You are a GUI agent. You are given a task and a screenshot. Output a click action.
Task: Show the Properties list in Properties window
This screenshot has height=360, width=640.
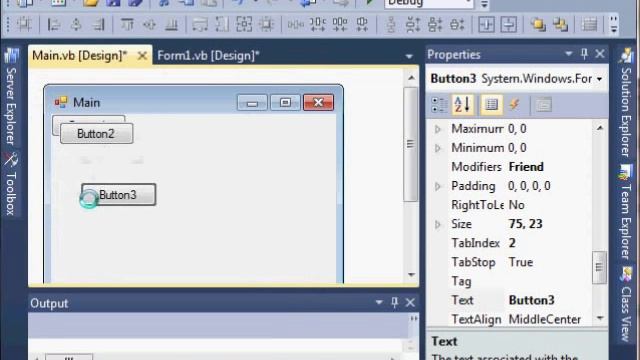pos(491,105)
